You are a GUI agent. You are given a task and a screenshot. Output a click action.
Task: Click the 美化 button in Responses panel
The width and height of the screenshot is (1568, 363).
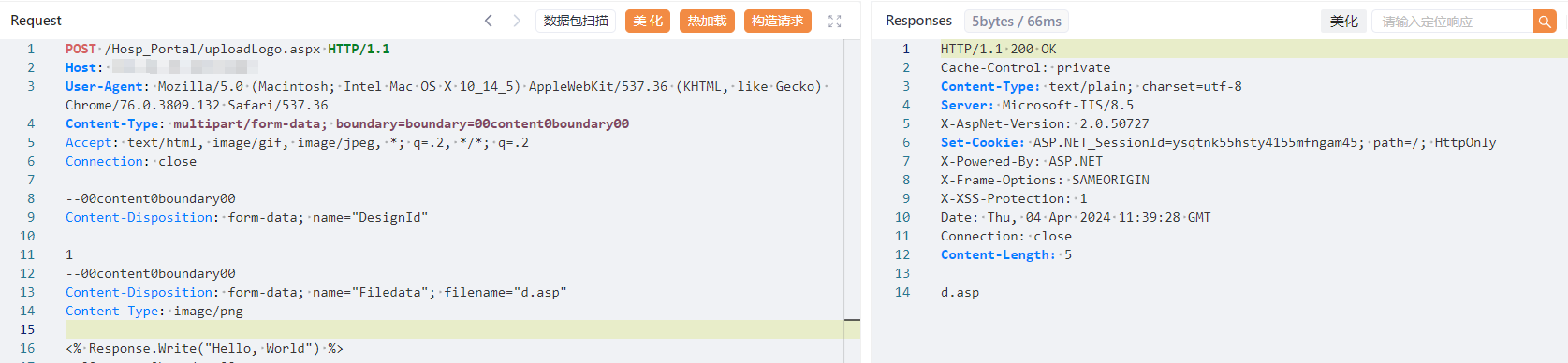click(1343, 21)
